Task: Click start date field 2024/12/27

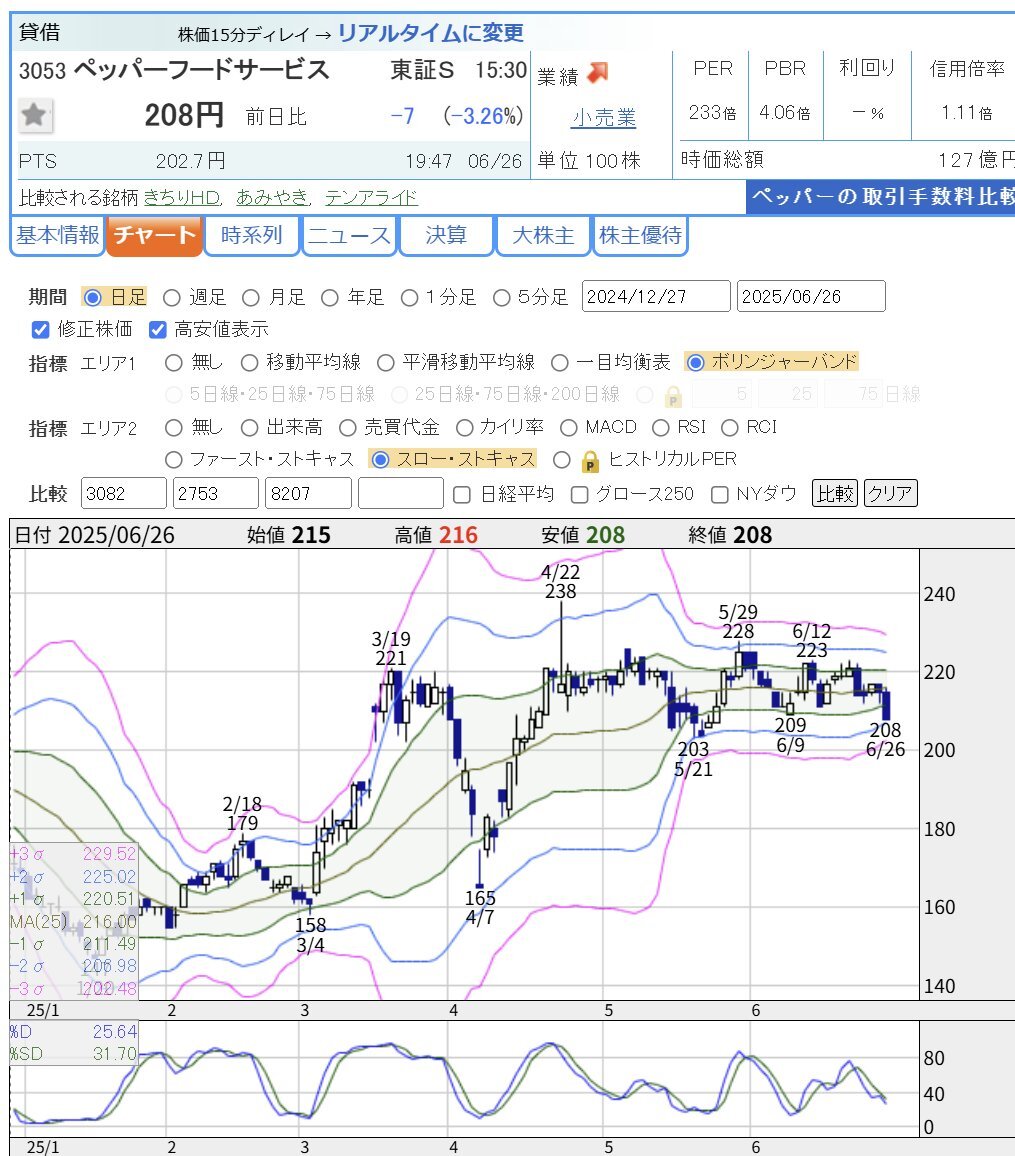Action: click(x=656, y=296)
